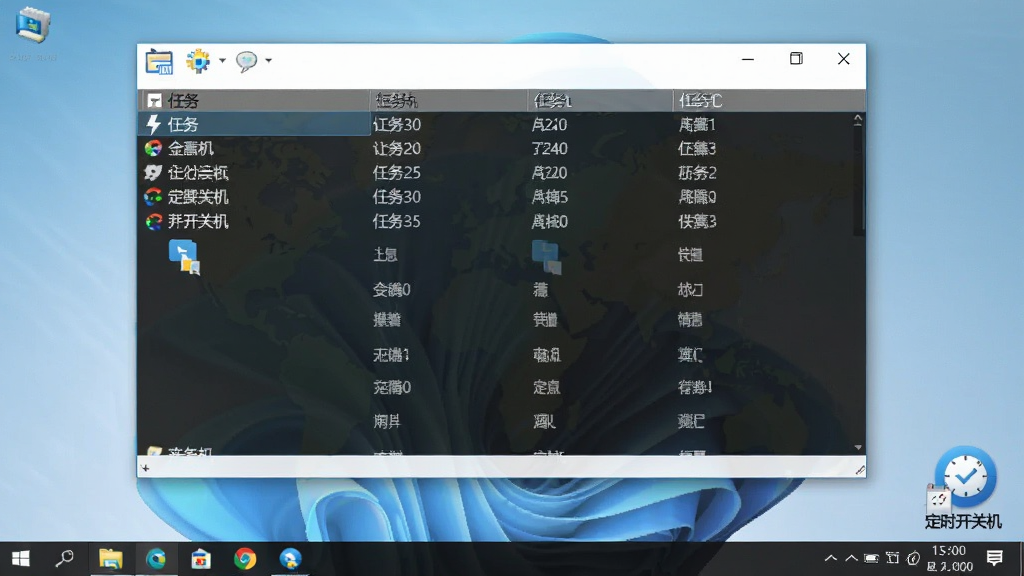Expand dropdown arrow next to speech bubble
Image resolution: width=1024 pixels, height=576 pixels.
[268, 61]
